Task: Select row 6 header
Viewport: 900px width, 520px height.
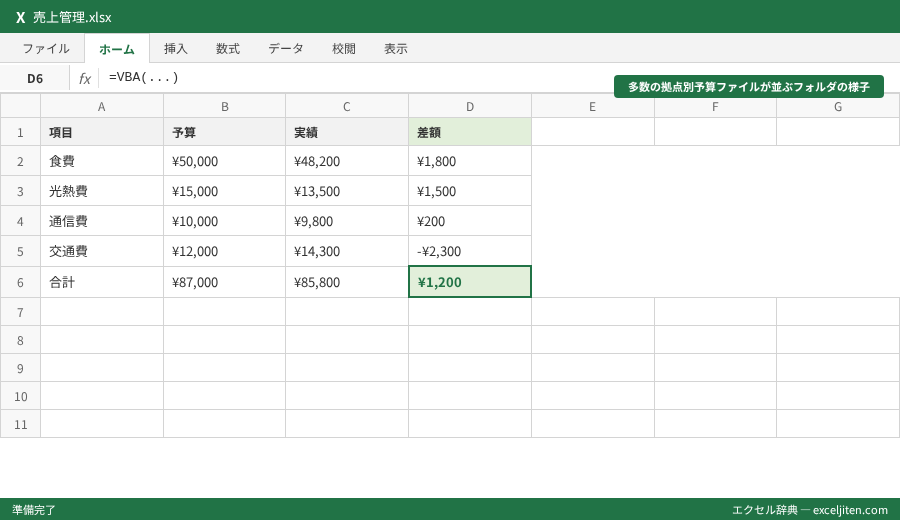Action: [20, 282]
